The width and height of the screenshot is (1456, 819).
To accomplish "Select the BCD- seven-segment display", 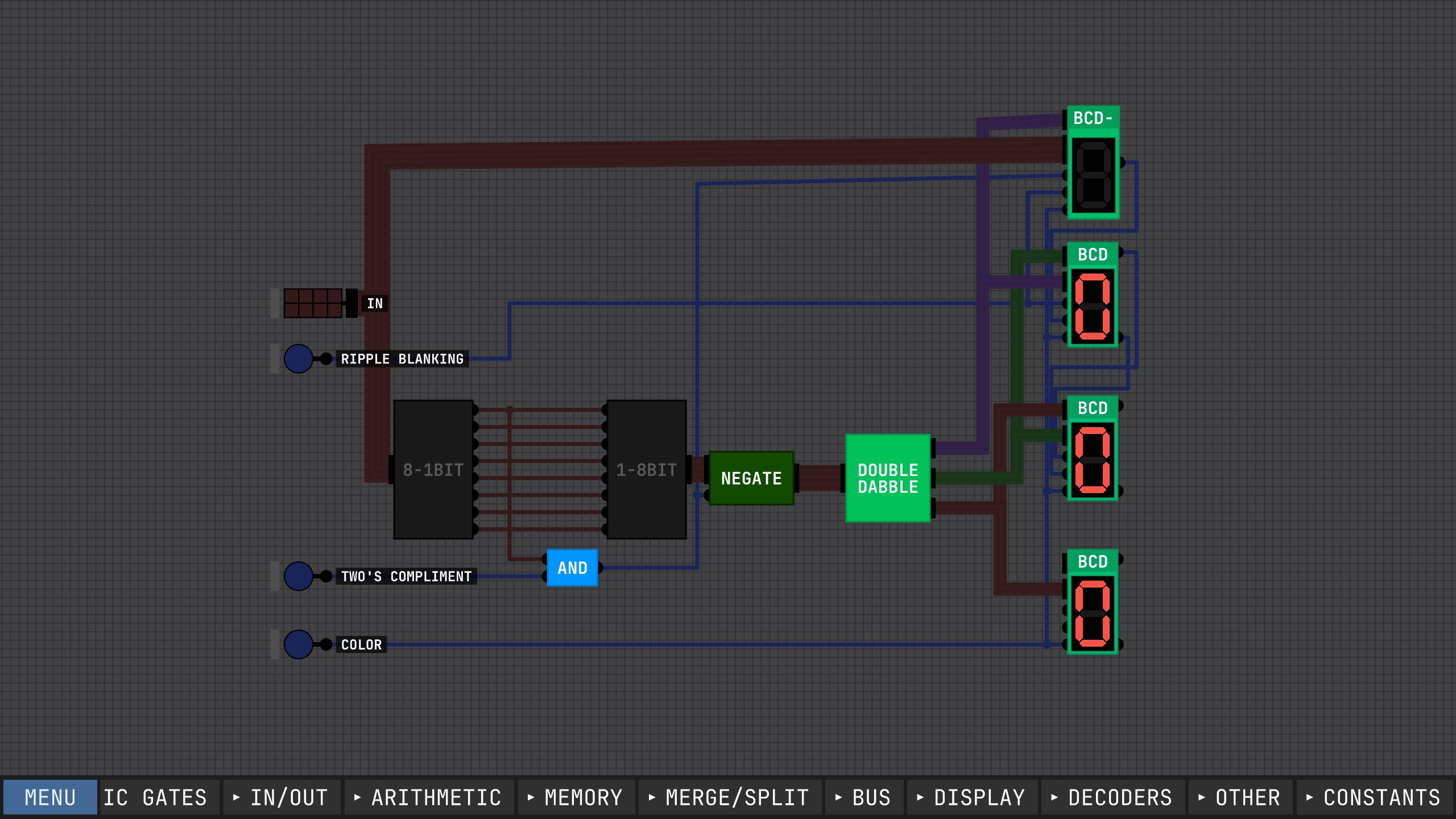I will pos(1093,163).
